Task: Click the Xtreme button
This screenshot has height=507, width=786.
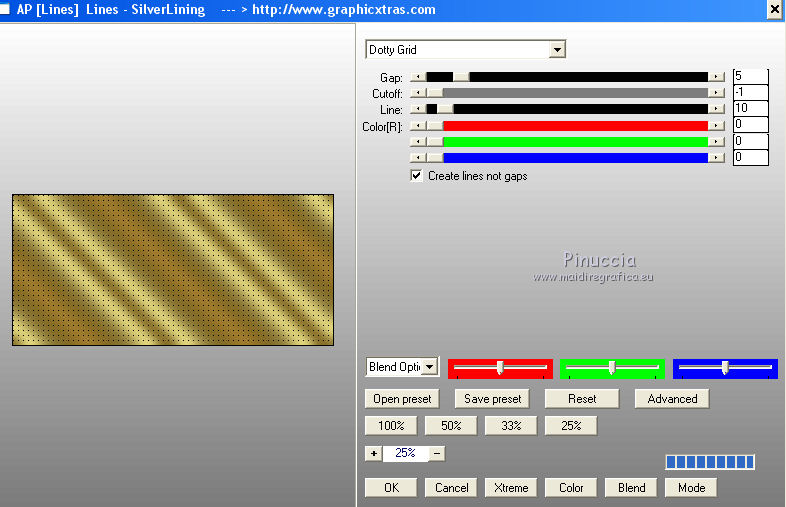Action: (511, 487)
